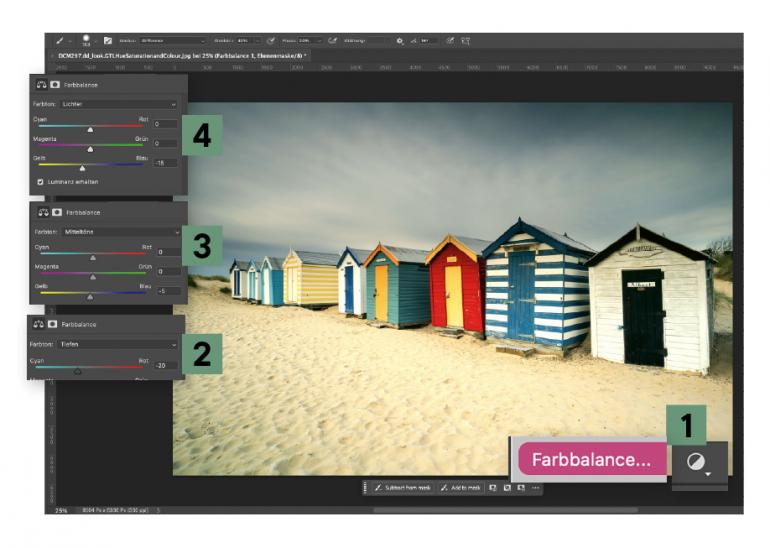Toggle pressure for opacity icon

click(271, 41)
